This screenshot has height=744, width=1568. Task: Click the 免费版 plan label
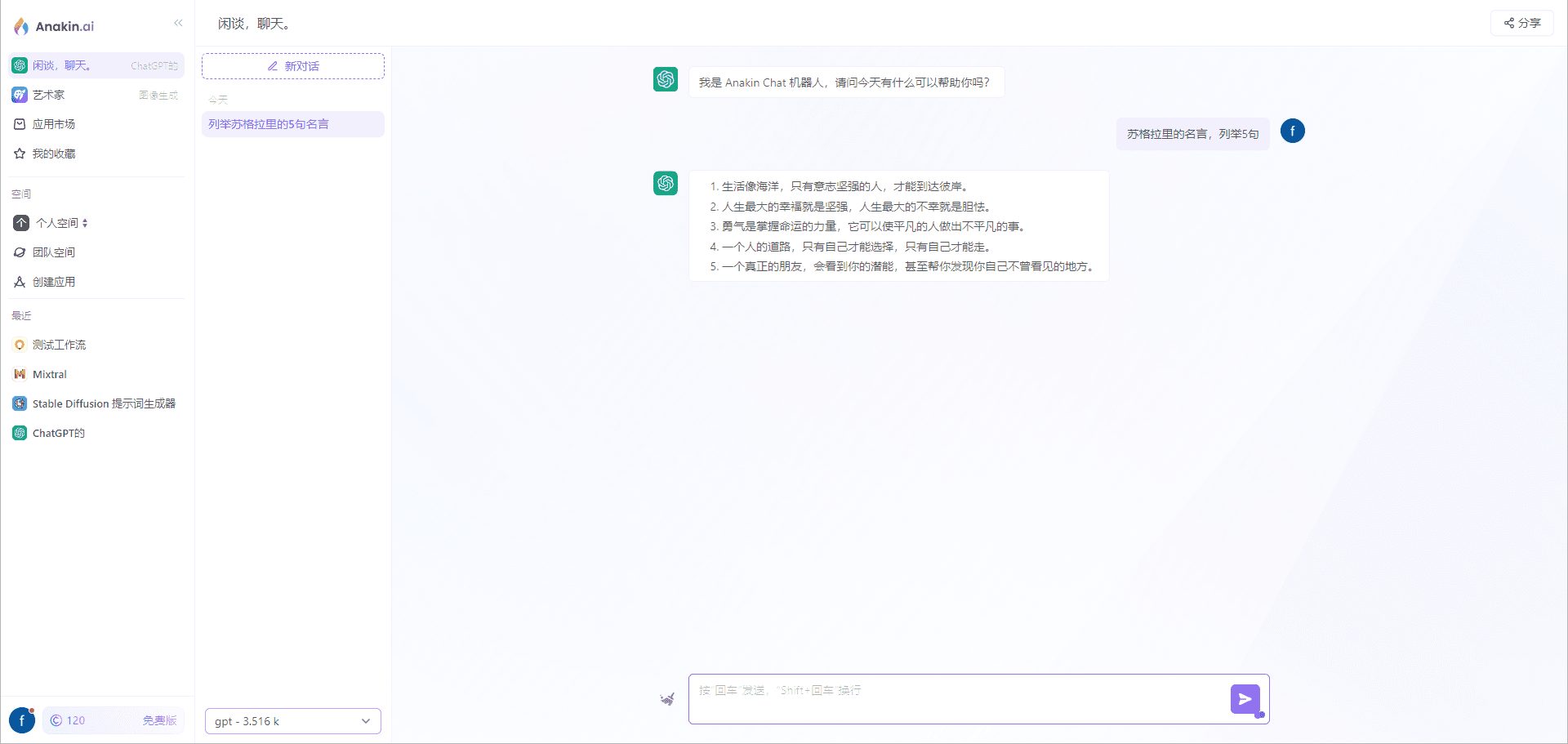click(159, 720)
